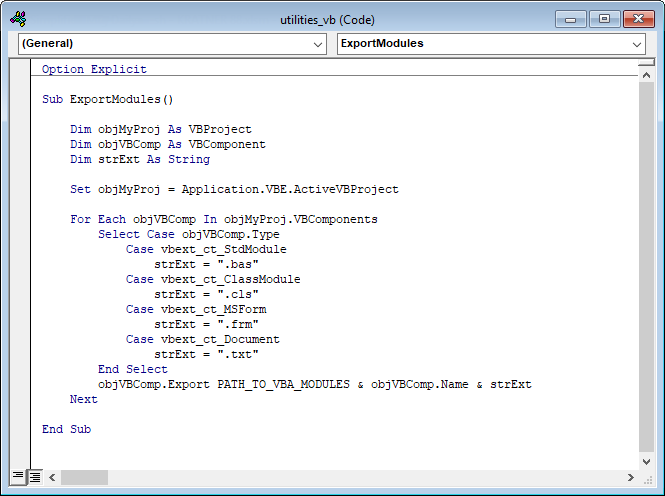This screenshot has height=496, width=665.
Task: Click the strExt = ".frm" line
Action: [x=206, y=324]
